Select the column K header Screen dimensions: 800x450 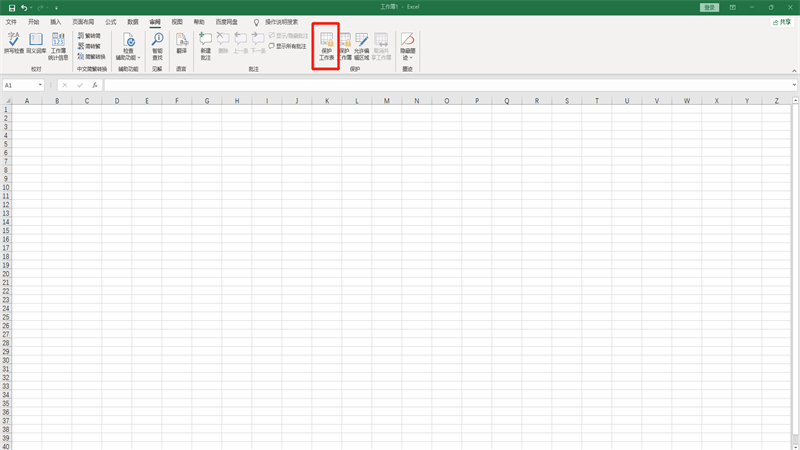[x=326, y=101]
